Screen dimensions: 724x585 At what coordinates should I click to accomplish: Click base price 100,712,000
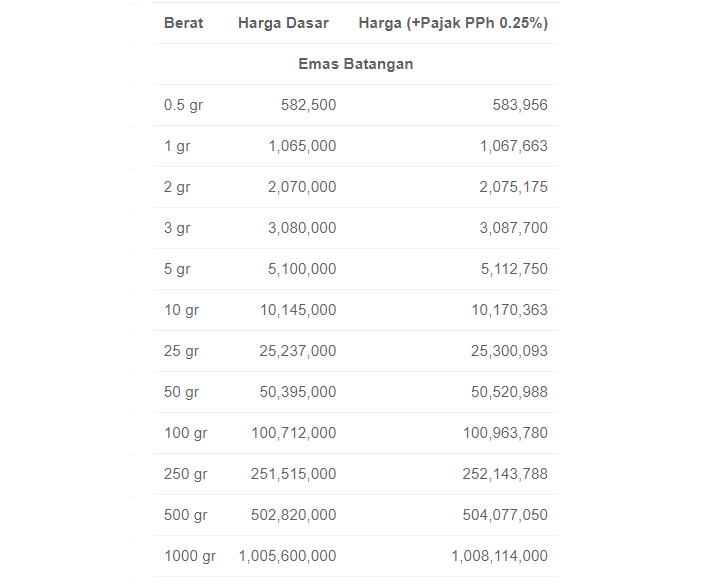click(294, 433)
